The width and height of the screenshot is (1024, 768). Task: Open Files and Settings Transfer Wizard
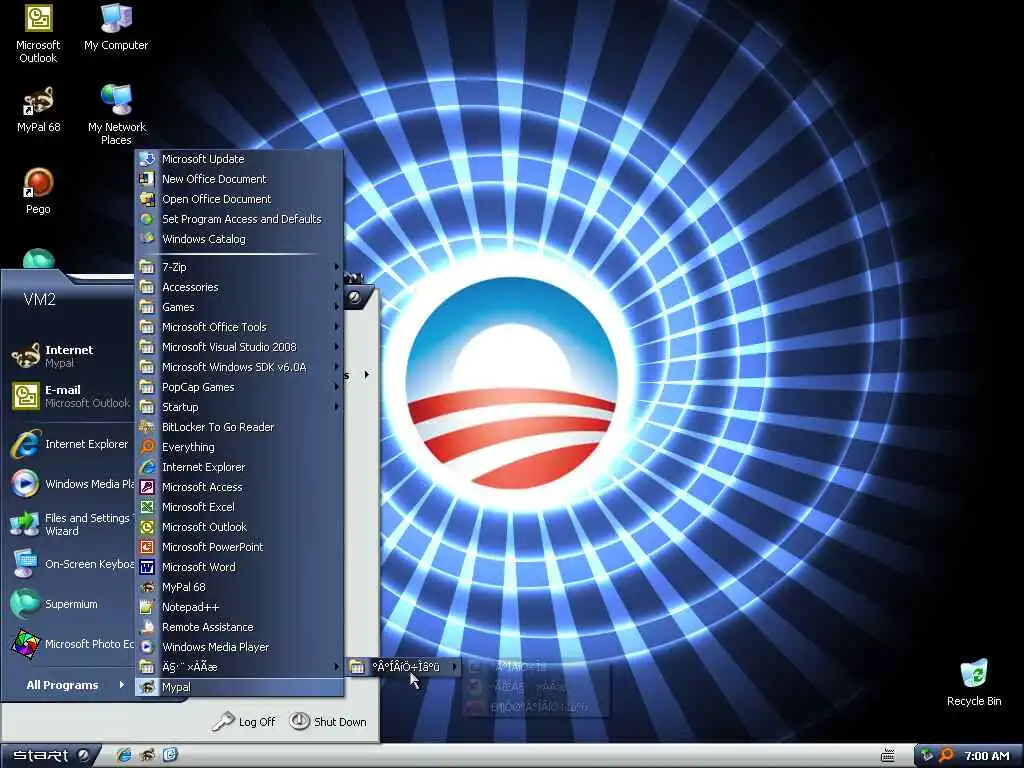tap(71, 524)
